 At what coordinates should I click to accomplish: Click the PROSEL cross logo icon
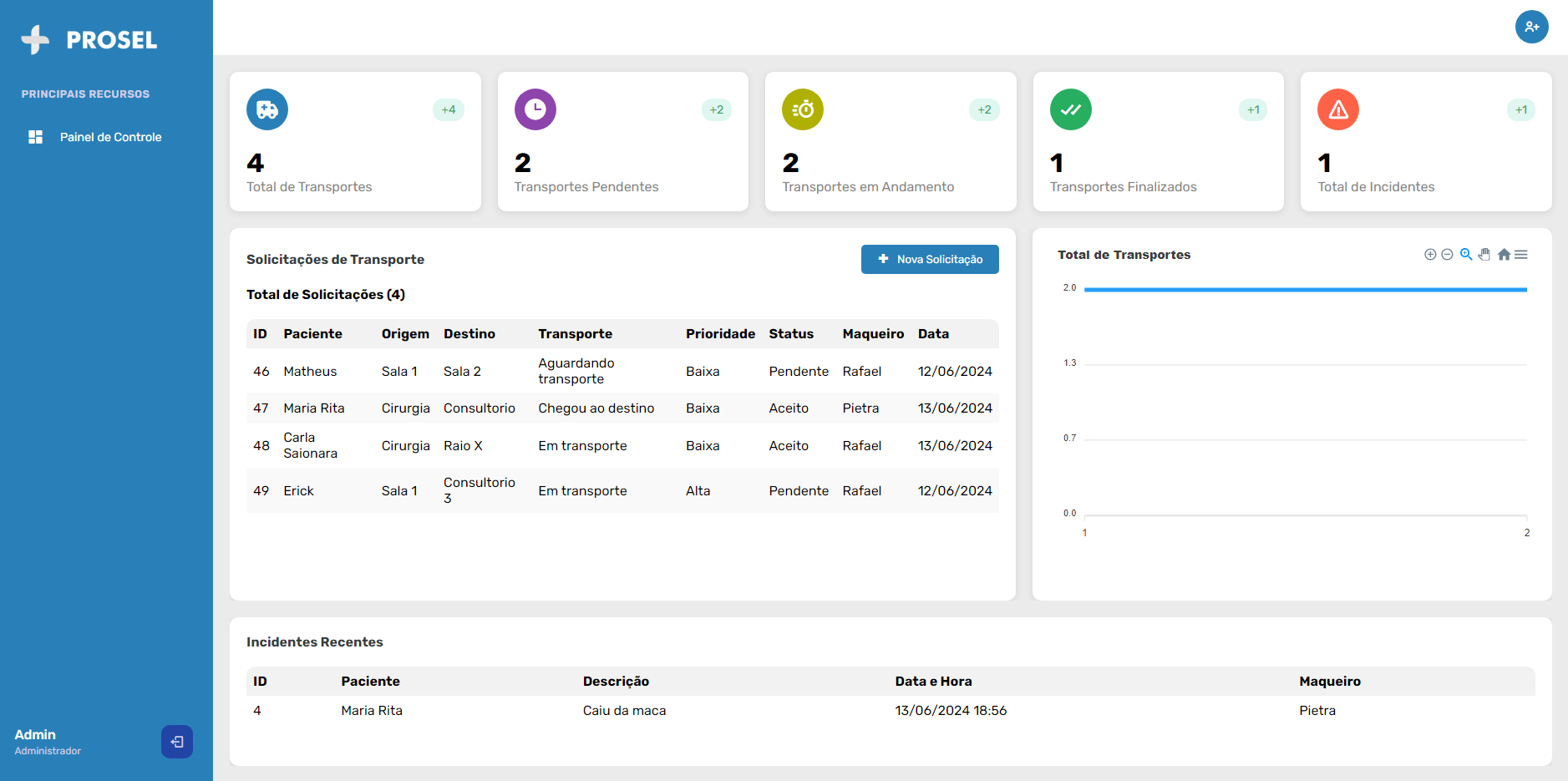click(35, 39)
